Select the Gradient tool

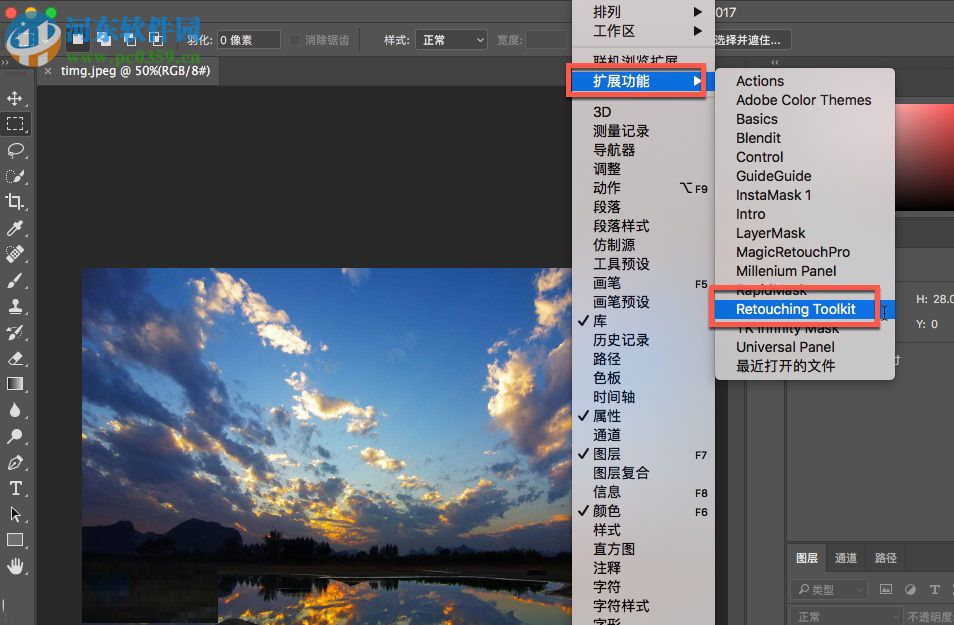click(15, 384)
